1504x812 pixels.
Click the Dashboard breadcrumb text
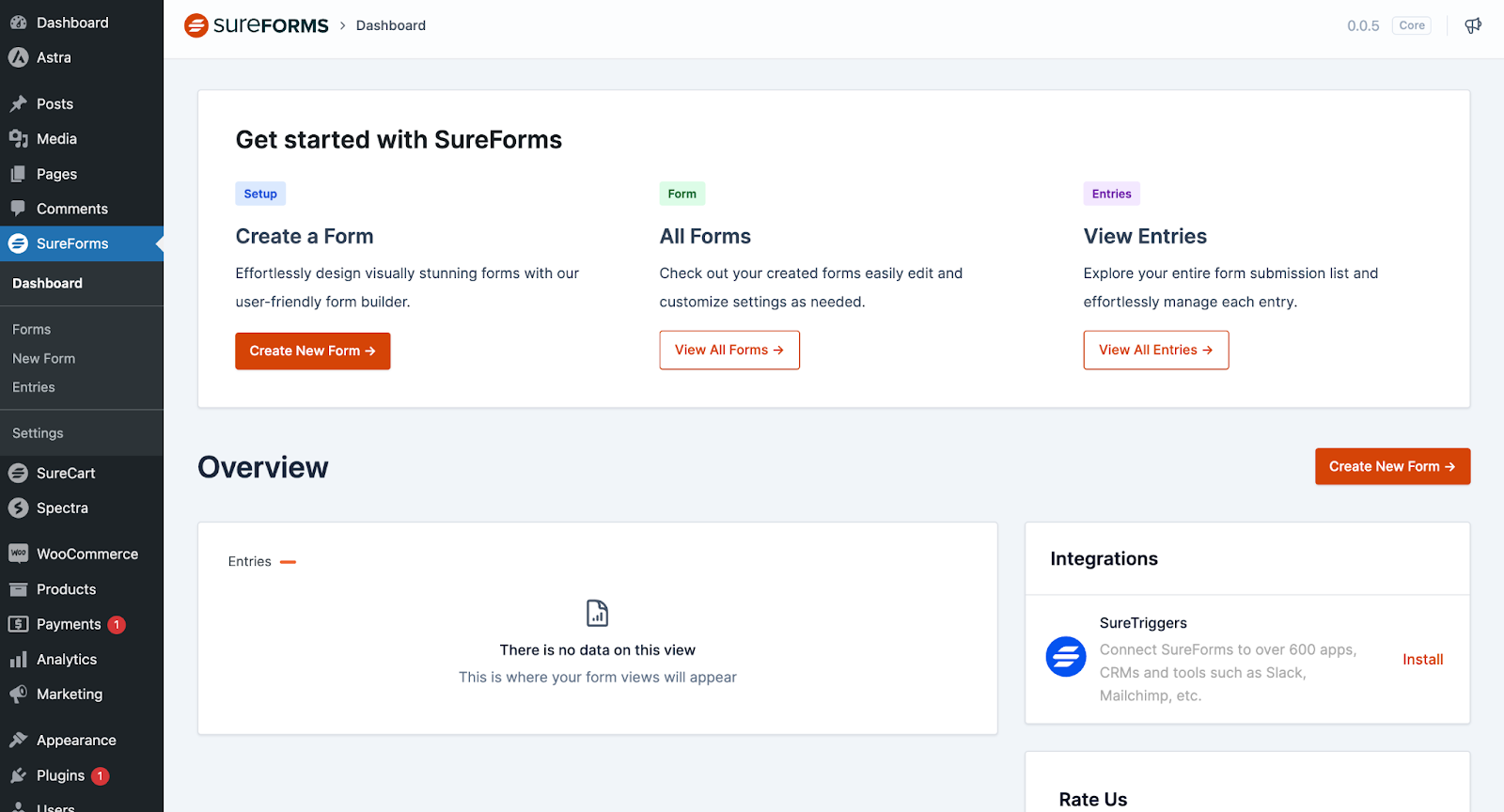pos(391,25)
